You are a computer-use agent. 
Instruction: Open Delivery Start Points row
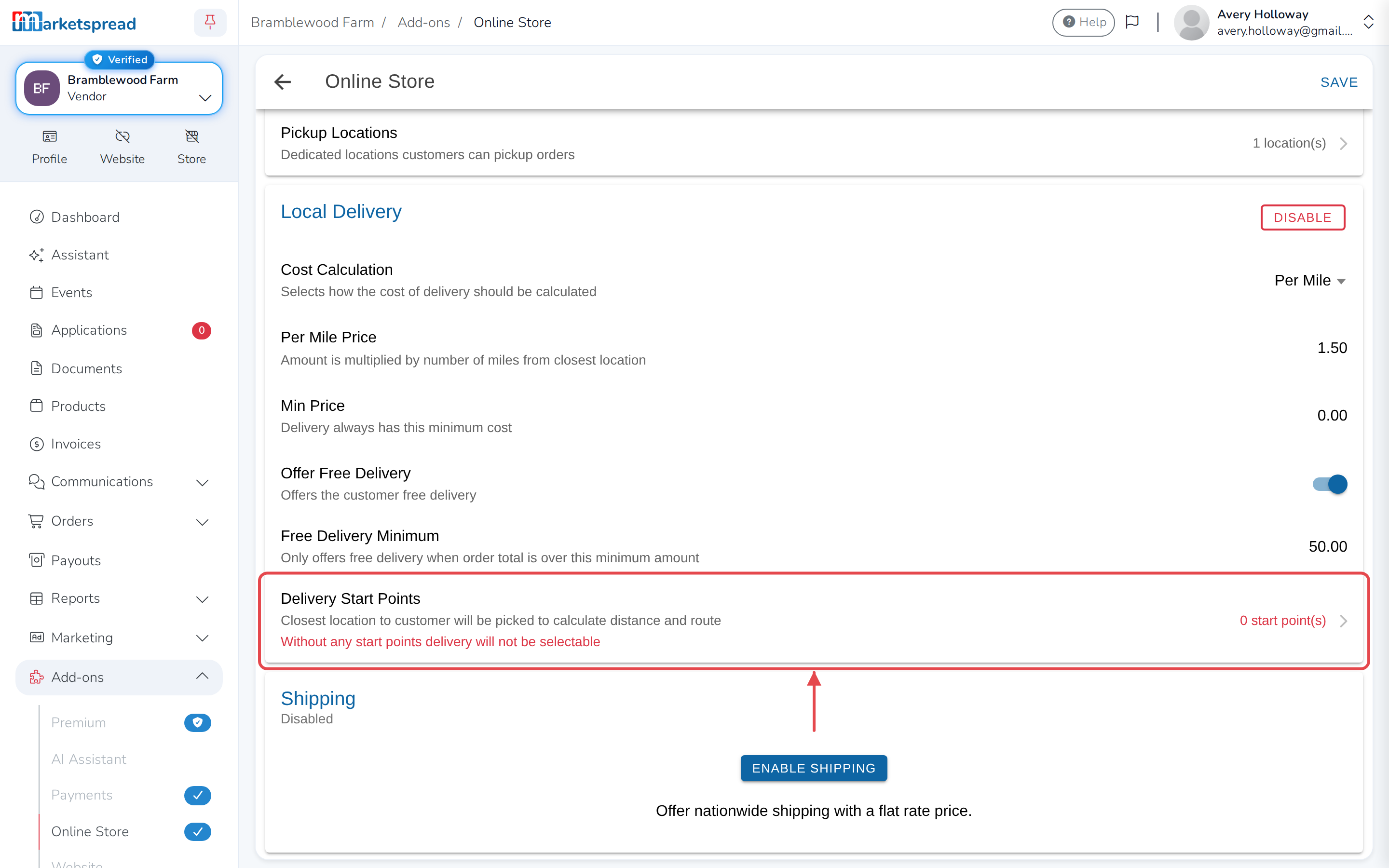(813, 621)
